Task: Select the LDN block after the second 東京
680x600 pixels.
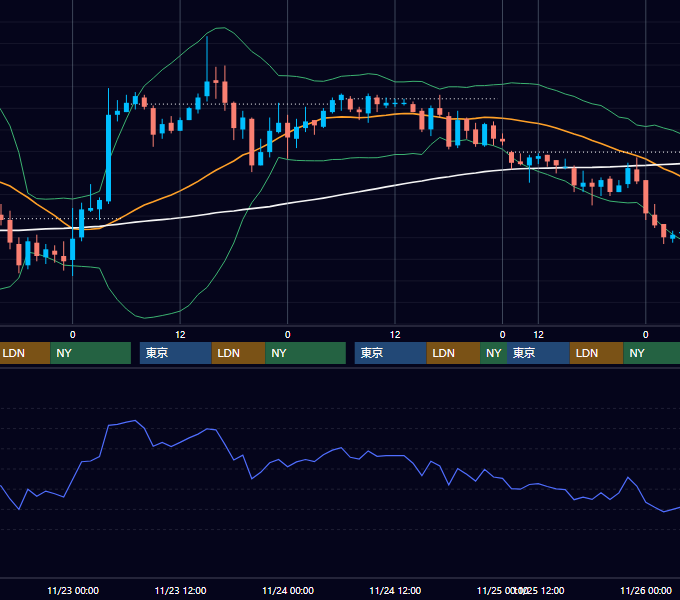Action: coord(454,353)
